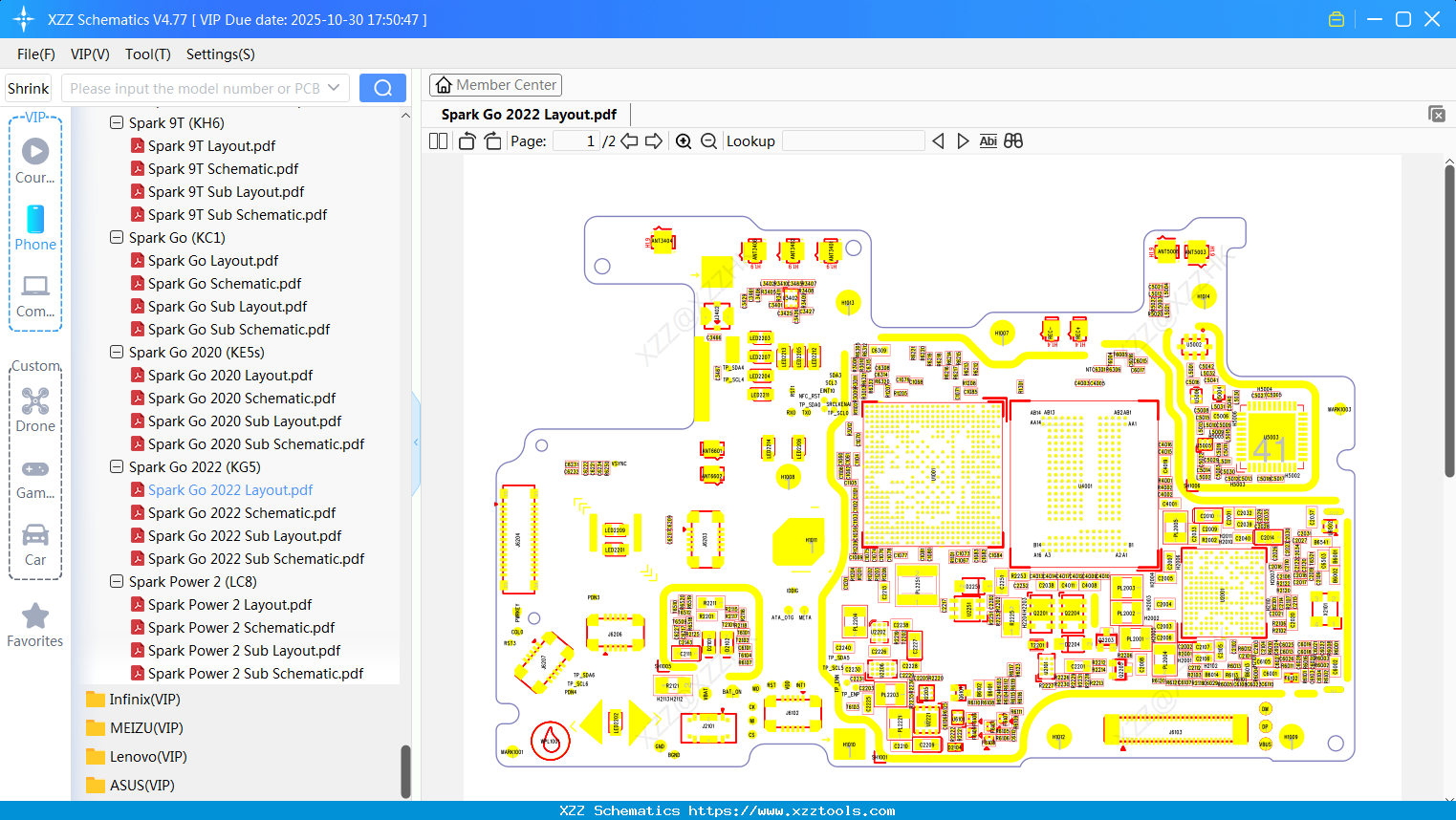Open the Car schematics category

pos(35,545)
